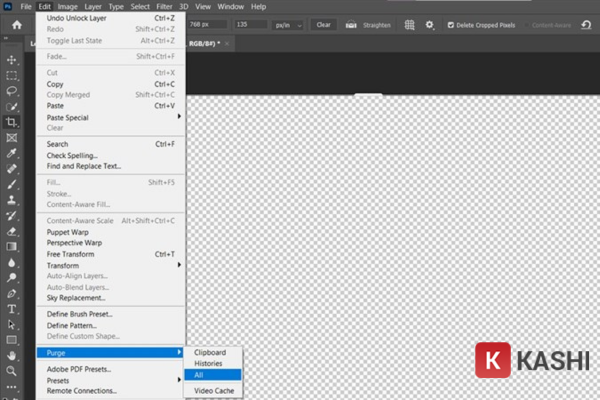Image resolution: width=600 pixels, height=400 pixels.
Task: Select the Zoom tool
Action: tap(11, 371)
